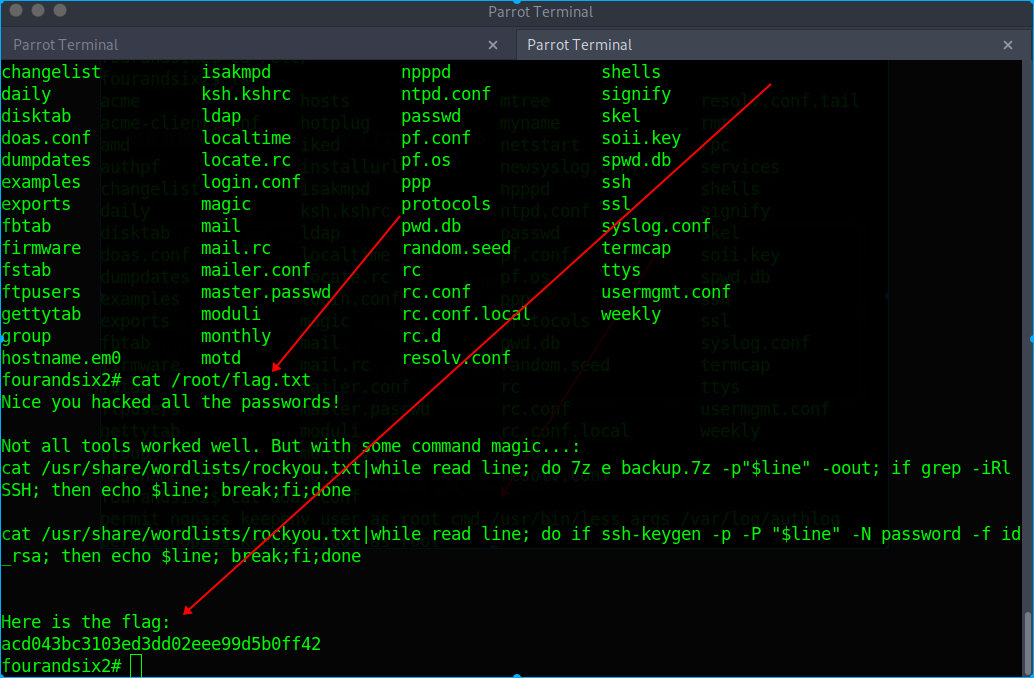
Task: Click 'gettytab' entry in listing
Action: (41, 314)
